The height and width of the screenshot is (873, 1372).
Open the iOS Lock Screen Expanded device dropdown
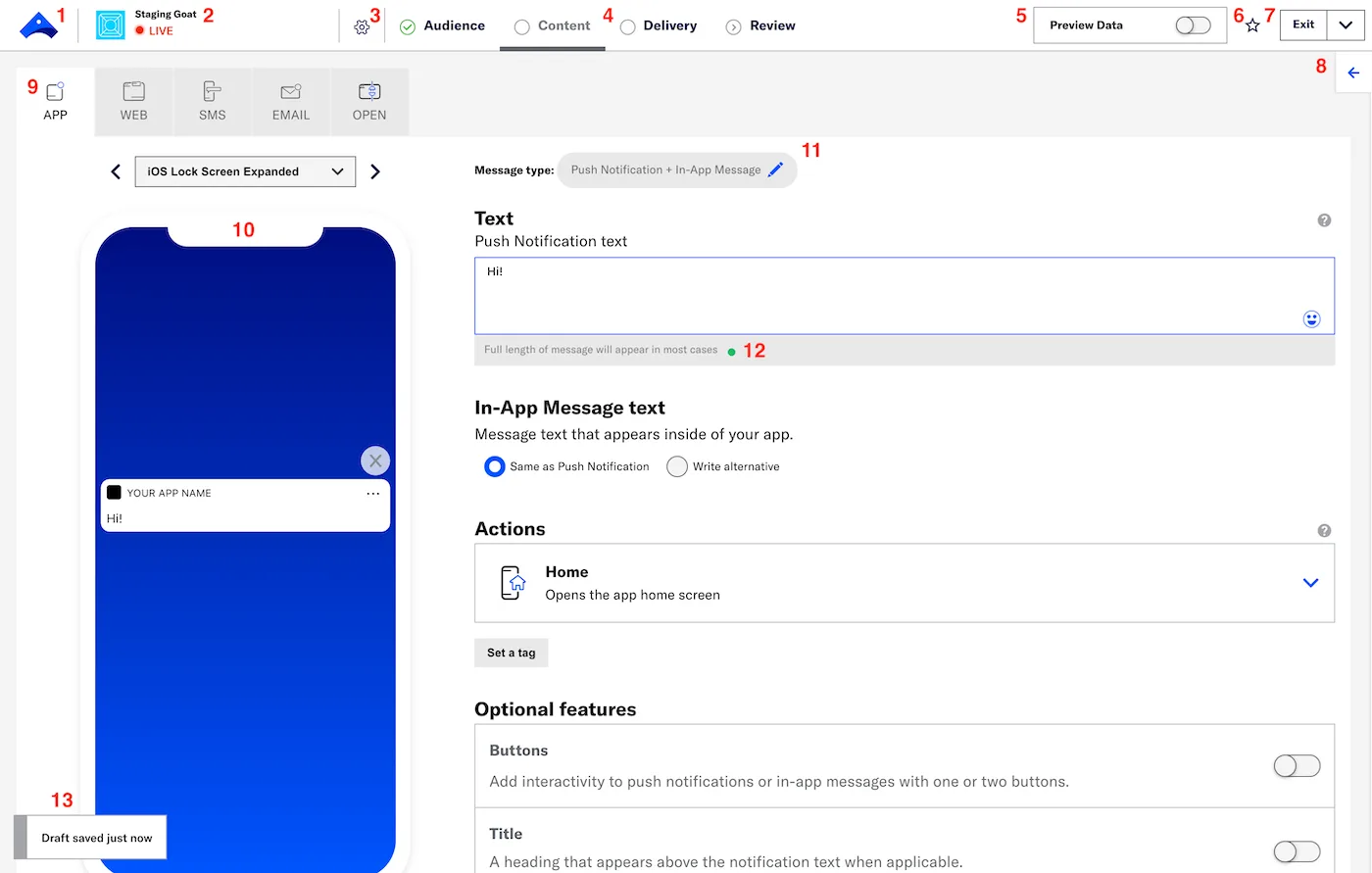244,170
